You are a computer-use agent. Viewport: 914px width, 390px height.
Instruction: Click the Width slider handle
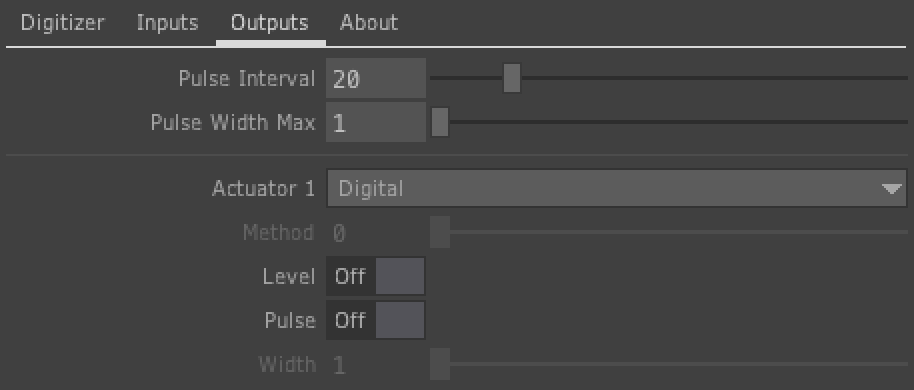point(440,364)
